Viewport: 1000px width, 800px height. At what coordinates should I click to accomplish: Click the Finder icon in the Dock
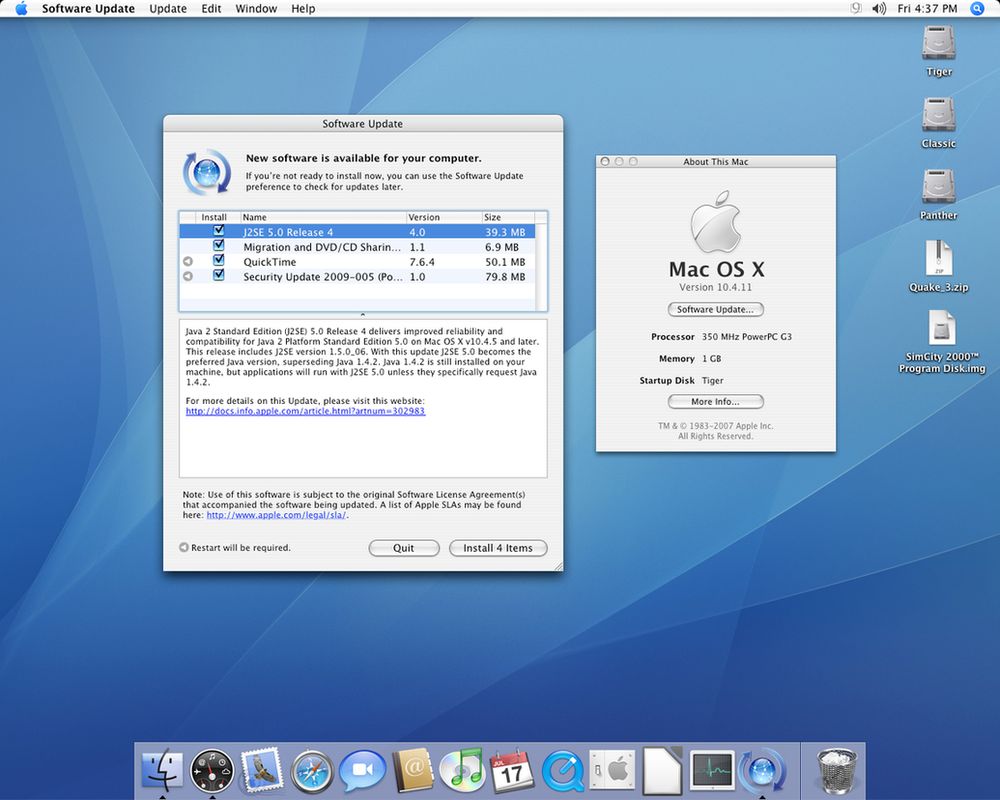point(163,770)
